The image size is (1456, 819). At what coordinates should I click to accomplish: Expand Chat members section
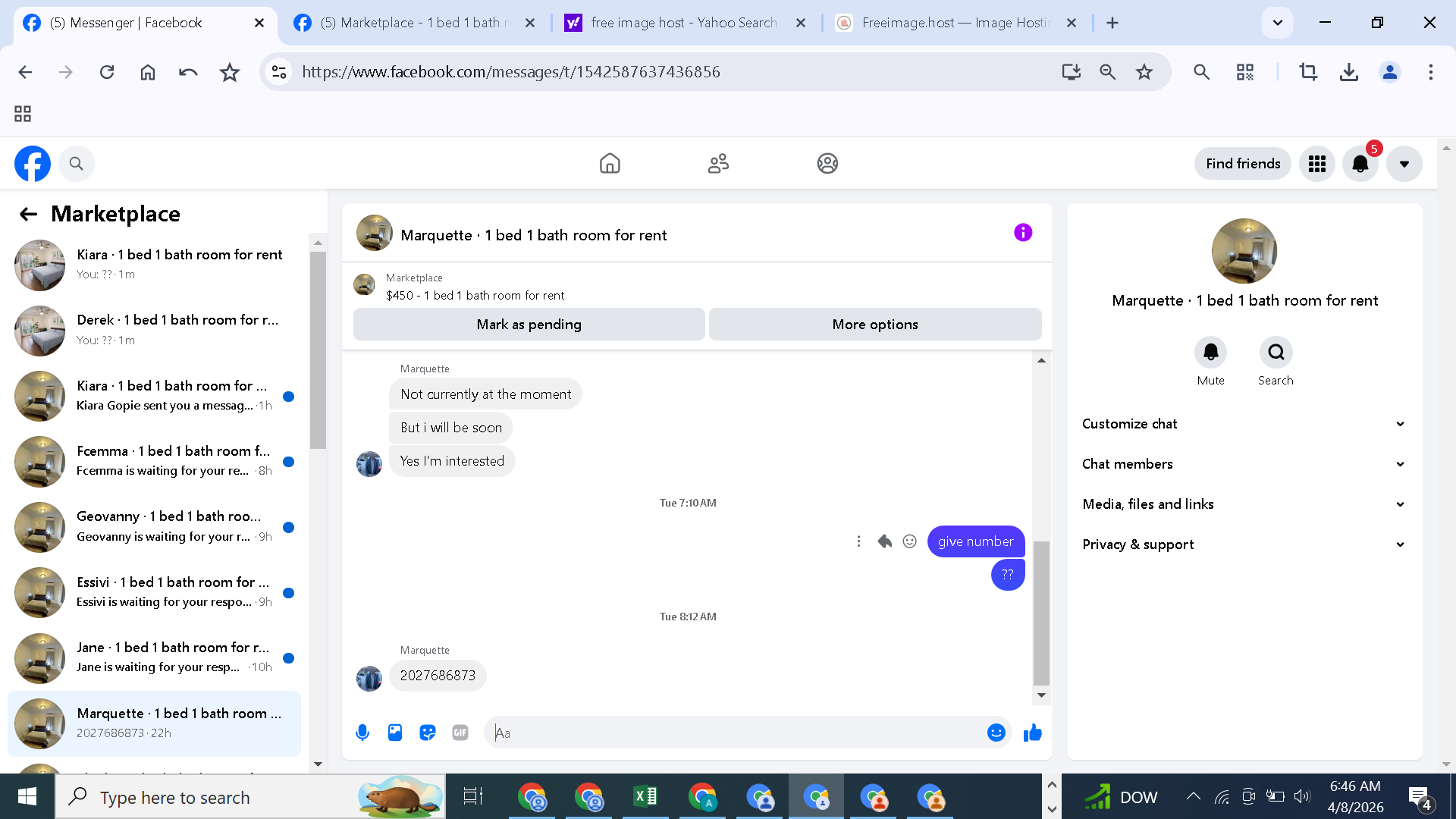coord(1244,464)
